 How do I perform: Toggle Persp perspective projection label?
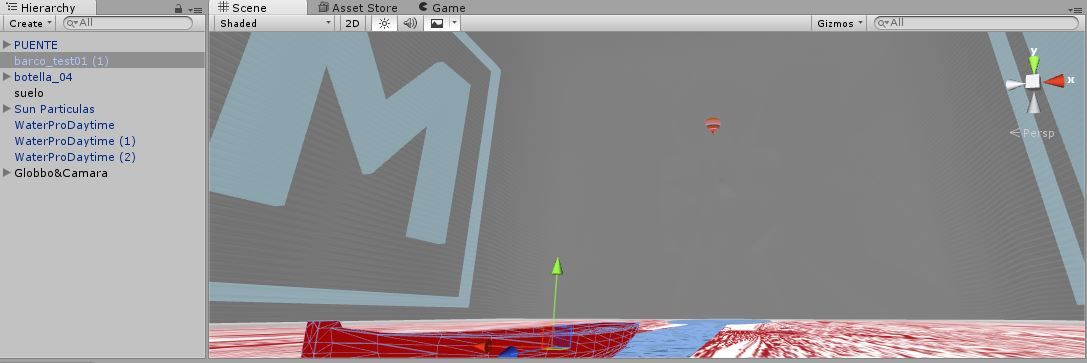tap(1032, 133)
